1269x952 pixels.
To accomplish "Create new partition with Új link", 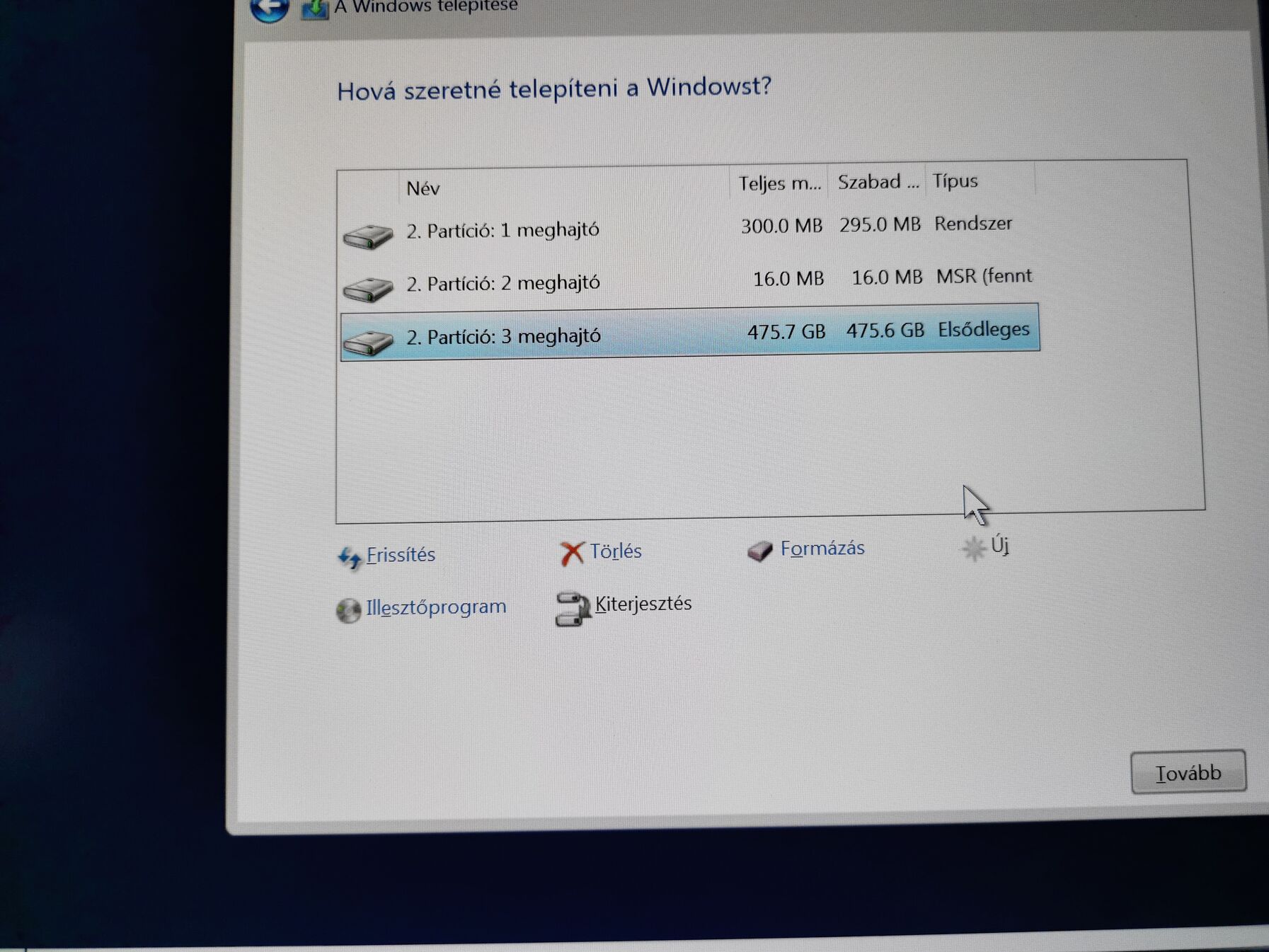I will [x=1000, y=546].
